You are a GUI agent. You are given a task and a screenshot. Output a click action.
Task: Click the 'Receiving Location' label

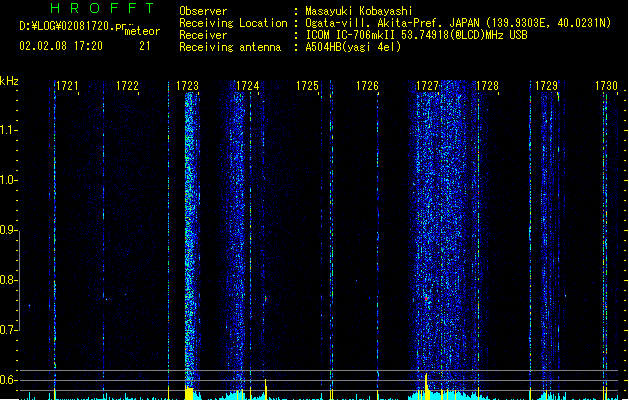click(233, 23)
